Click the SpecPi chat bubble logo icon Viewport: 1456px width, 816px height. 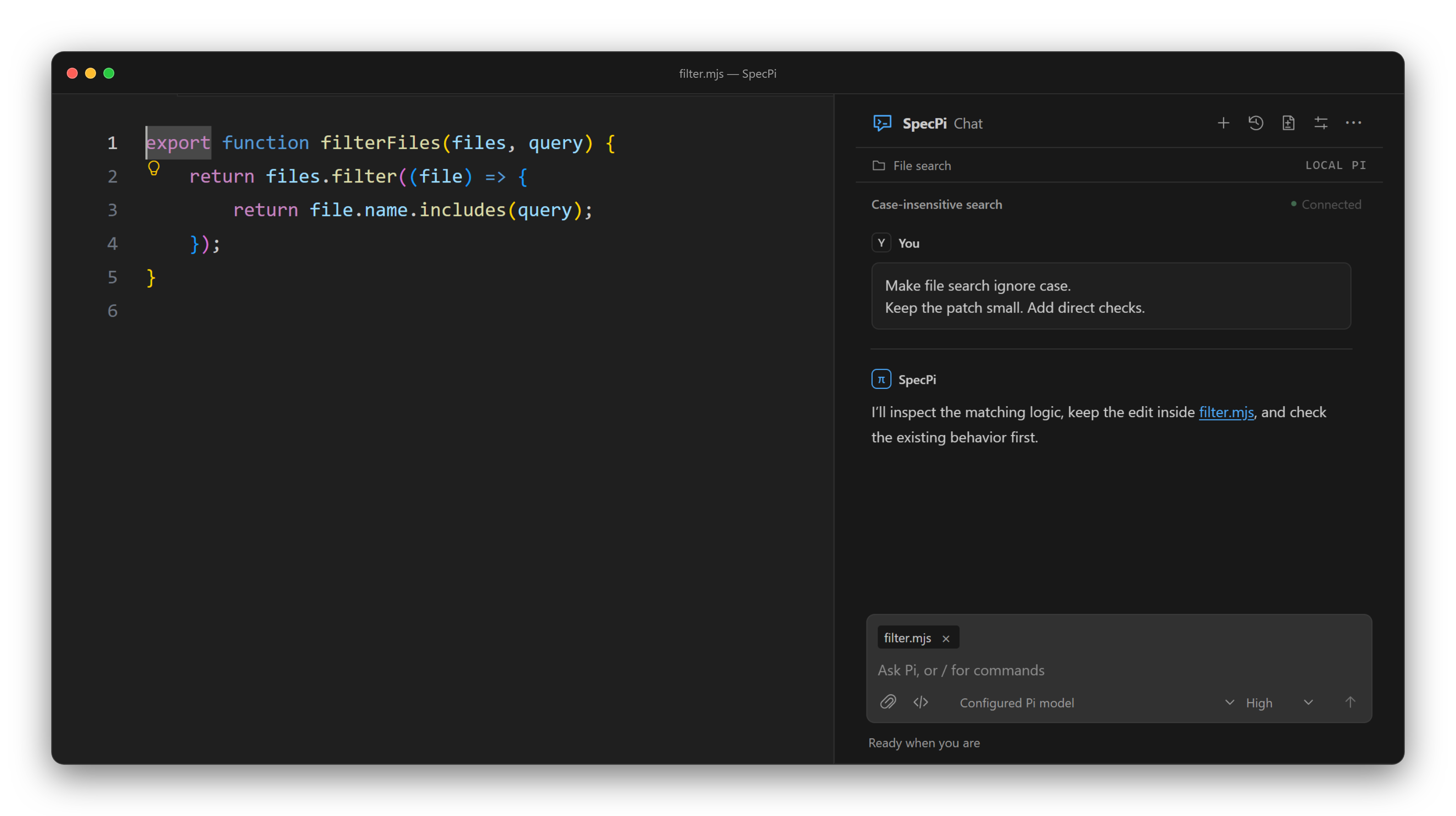[x=882, y=123]
